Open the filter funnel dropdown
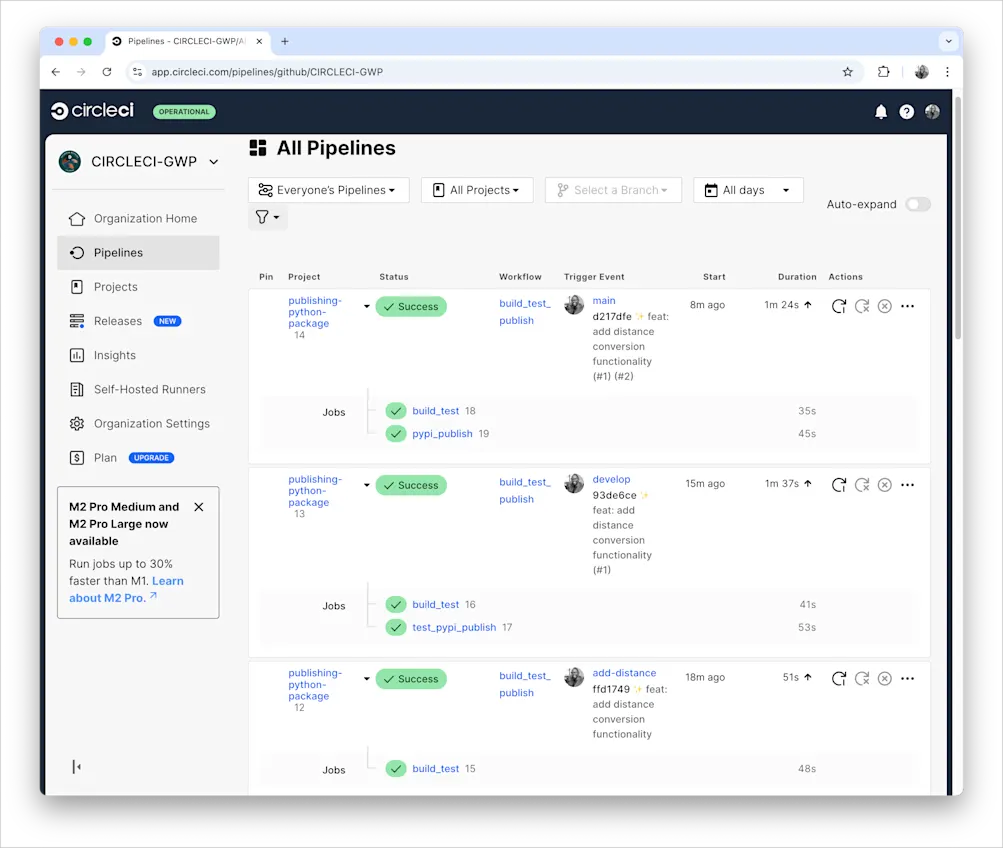 point(267,217)
